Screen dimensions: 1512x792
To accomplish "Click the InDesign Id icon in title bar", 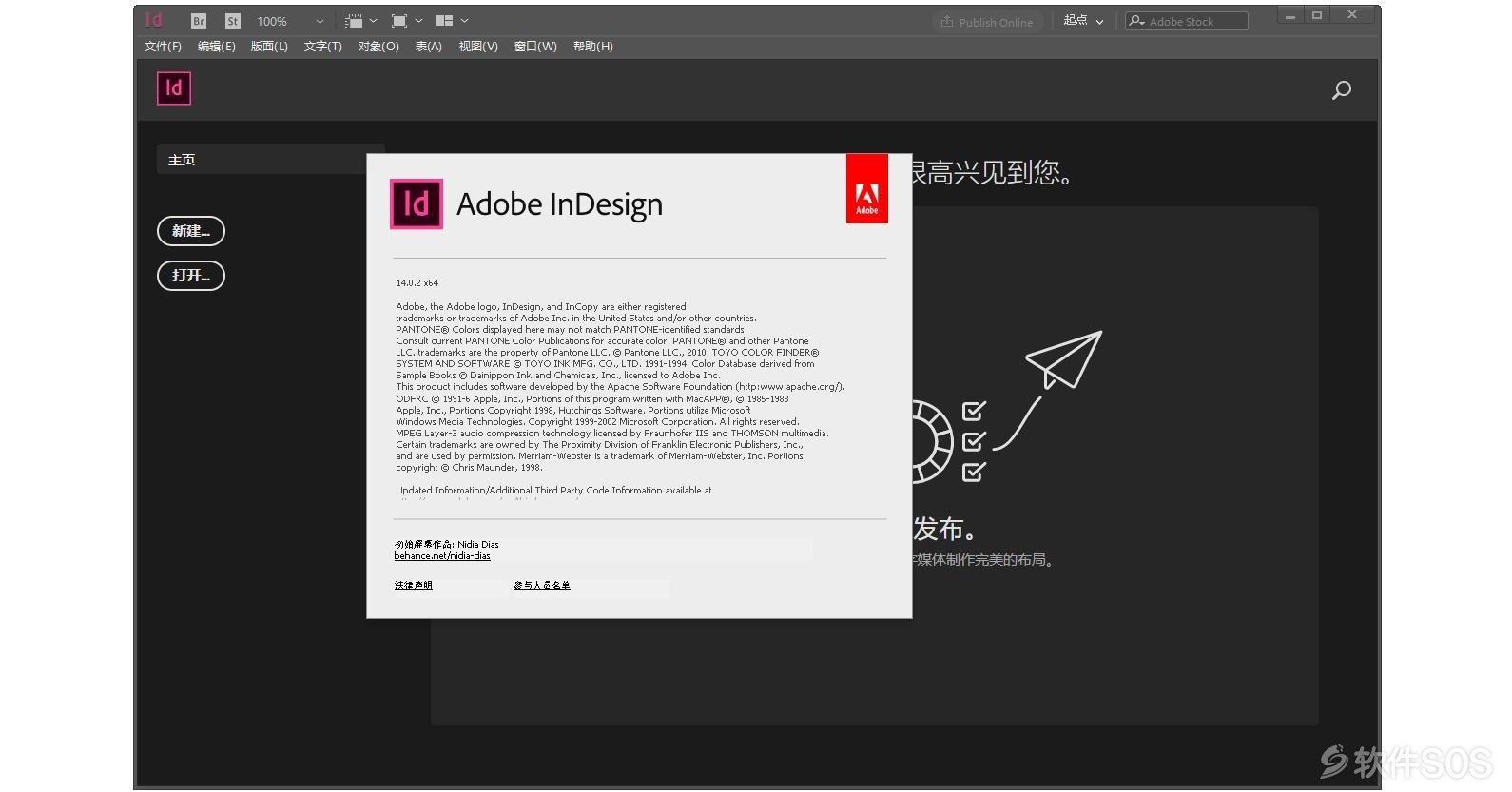I will click(154, 20).
